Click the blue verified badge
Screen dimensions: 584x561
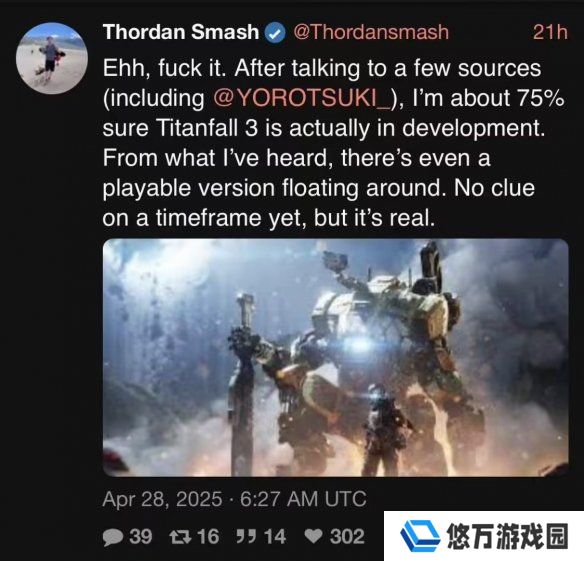(275, 33)
